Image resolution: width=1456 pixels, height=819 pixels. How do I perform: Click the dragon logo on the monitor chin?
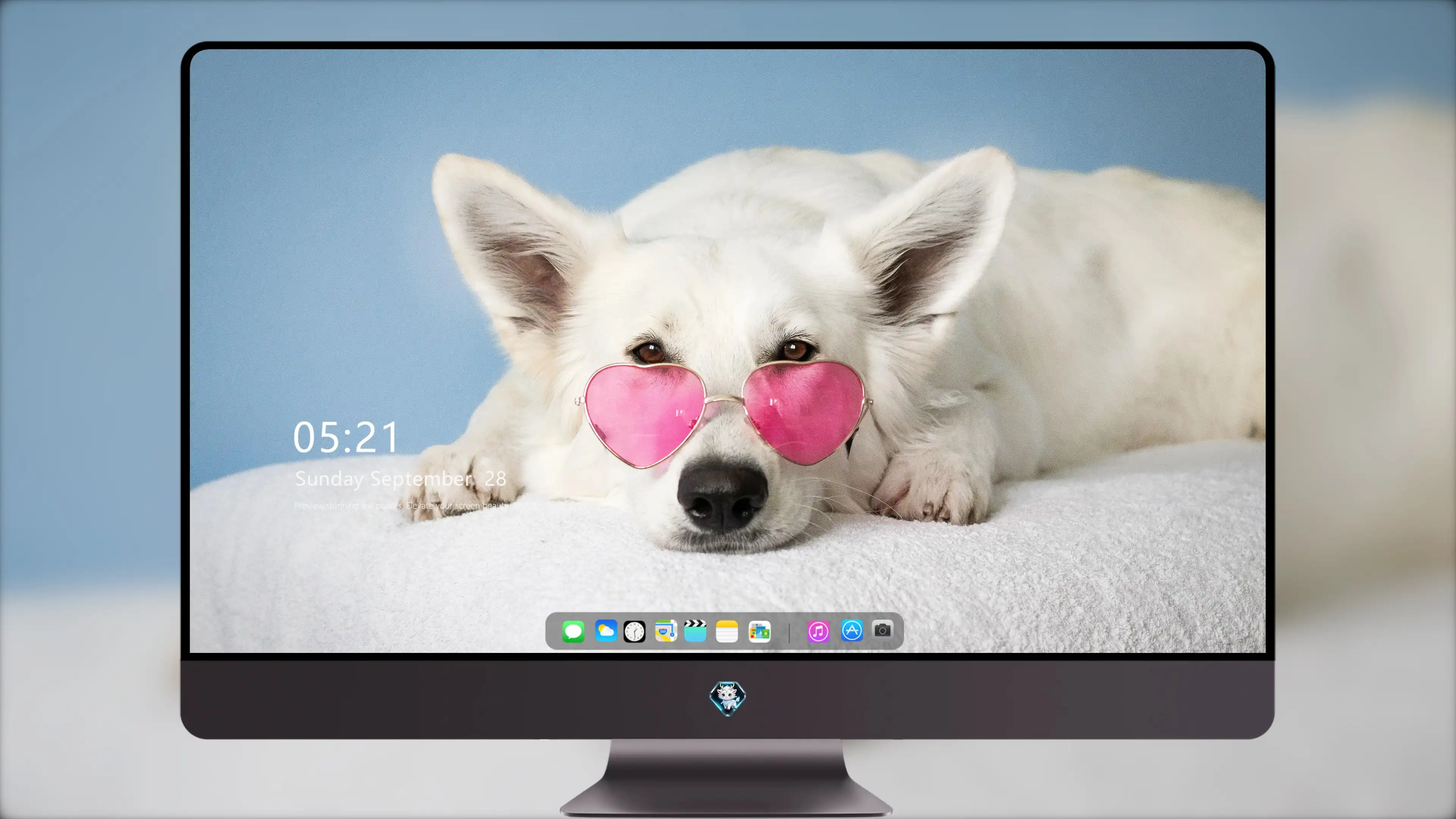pos(728,698)
